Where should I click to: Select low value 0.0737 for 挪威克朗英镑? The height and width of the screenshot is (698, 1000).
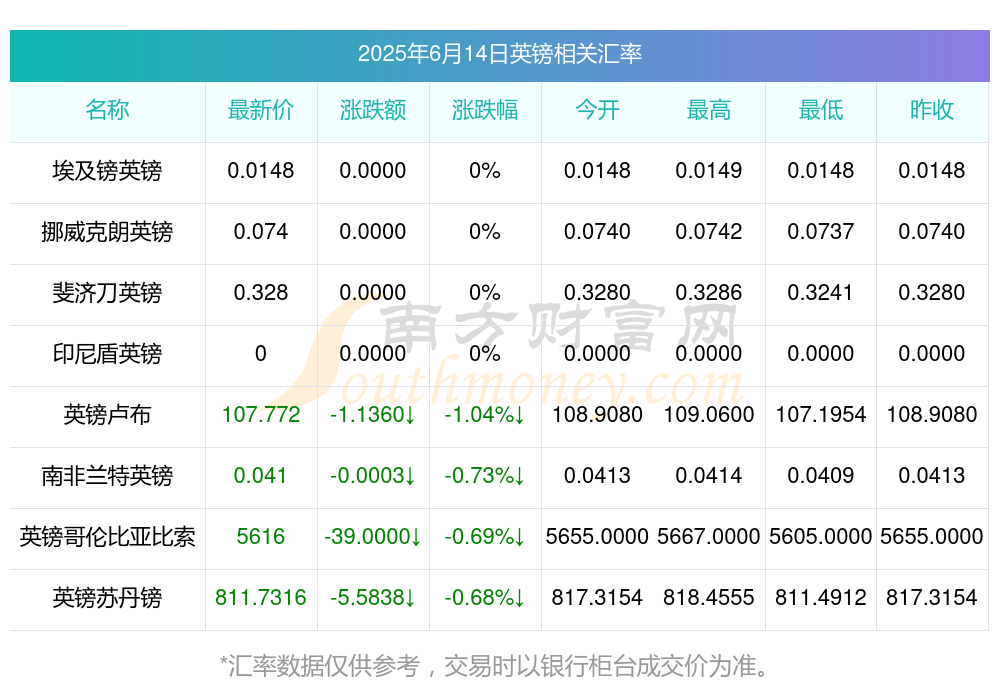pos(821,232)
